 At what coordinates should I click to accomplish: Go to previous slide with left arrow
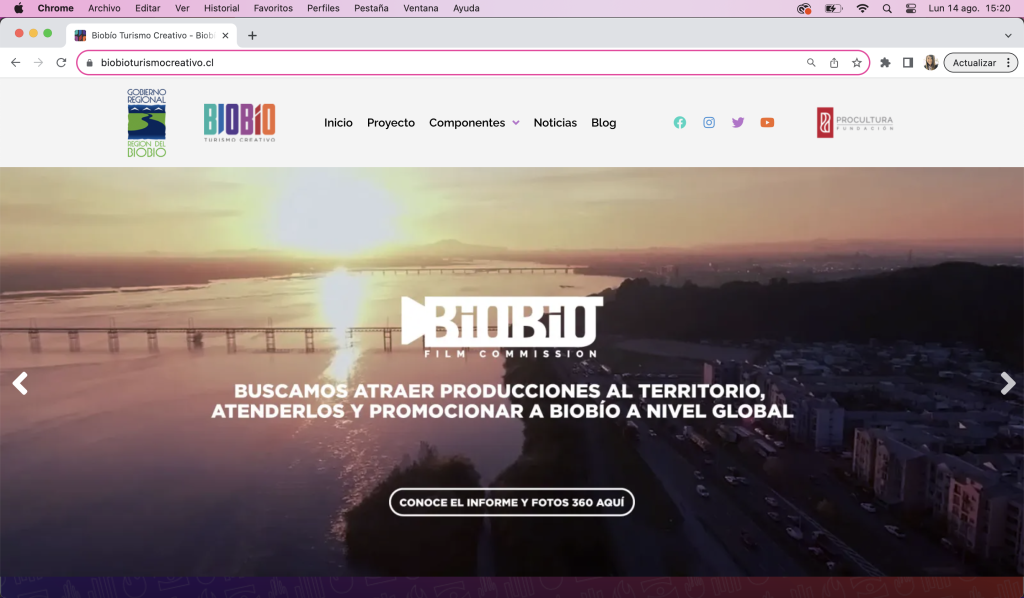pyautogui.click(x=20, y=383)
